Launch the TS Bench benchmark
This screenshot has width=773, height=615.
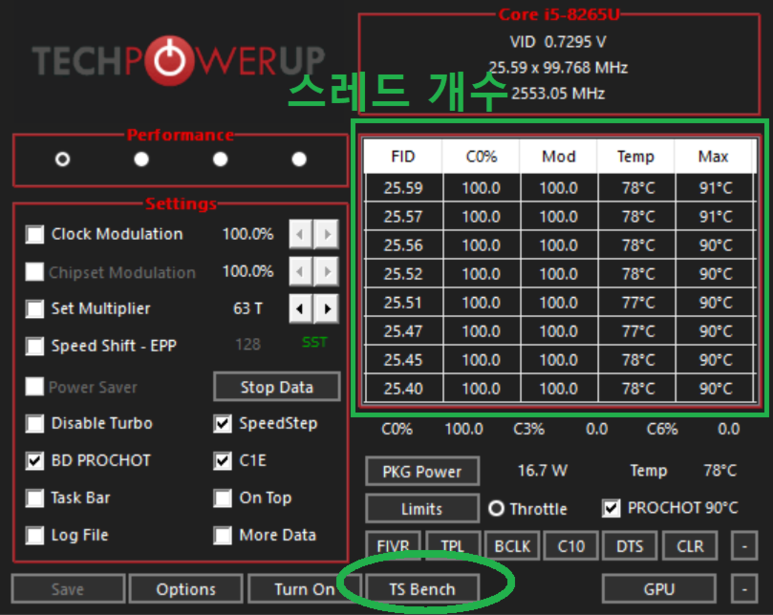tap(422, 588)
